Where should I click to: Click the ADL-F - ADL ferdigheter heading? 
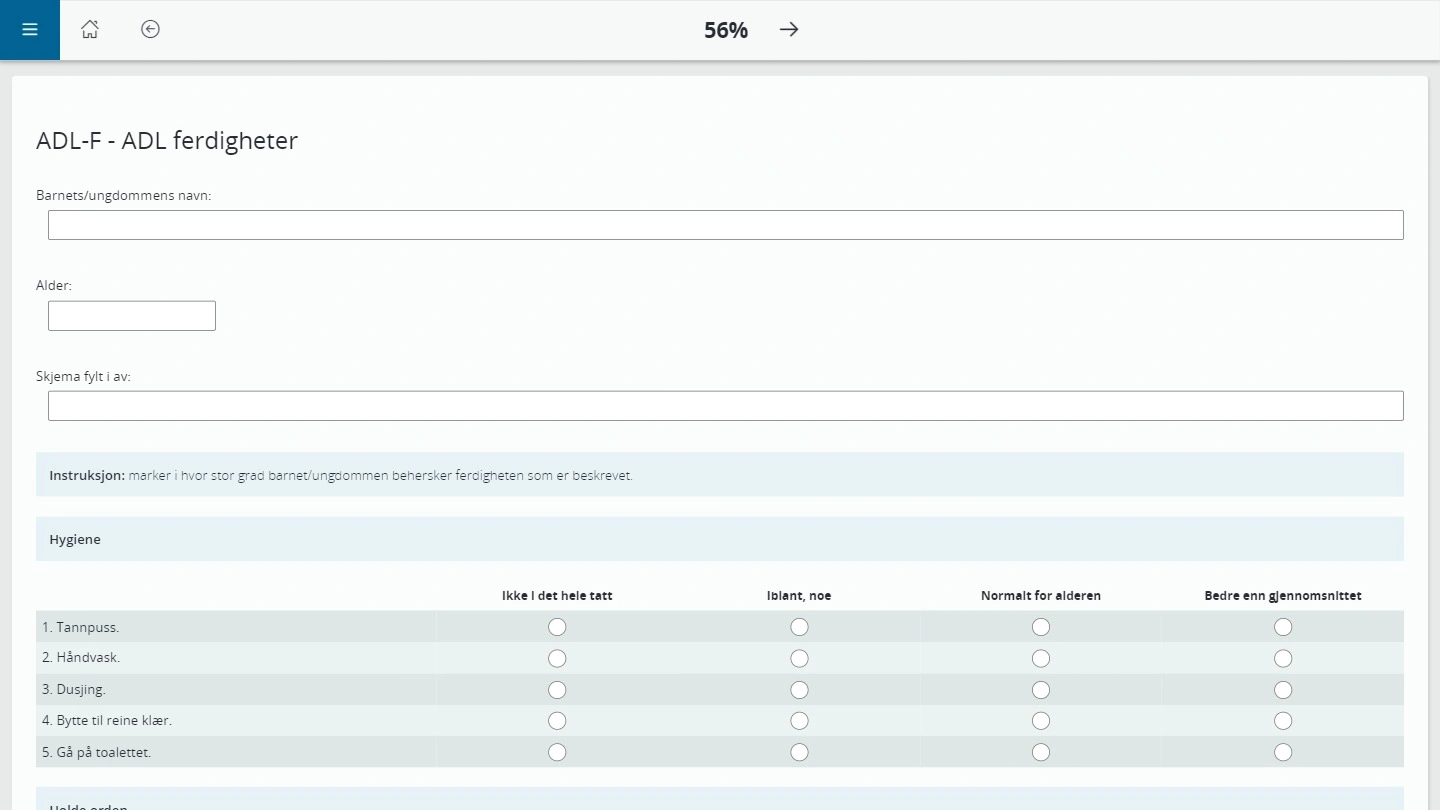[x=167, y=141]
